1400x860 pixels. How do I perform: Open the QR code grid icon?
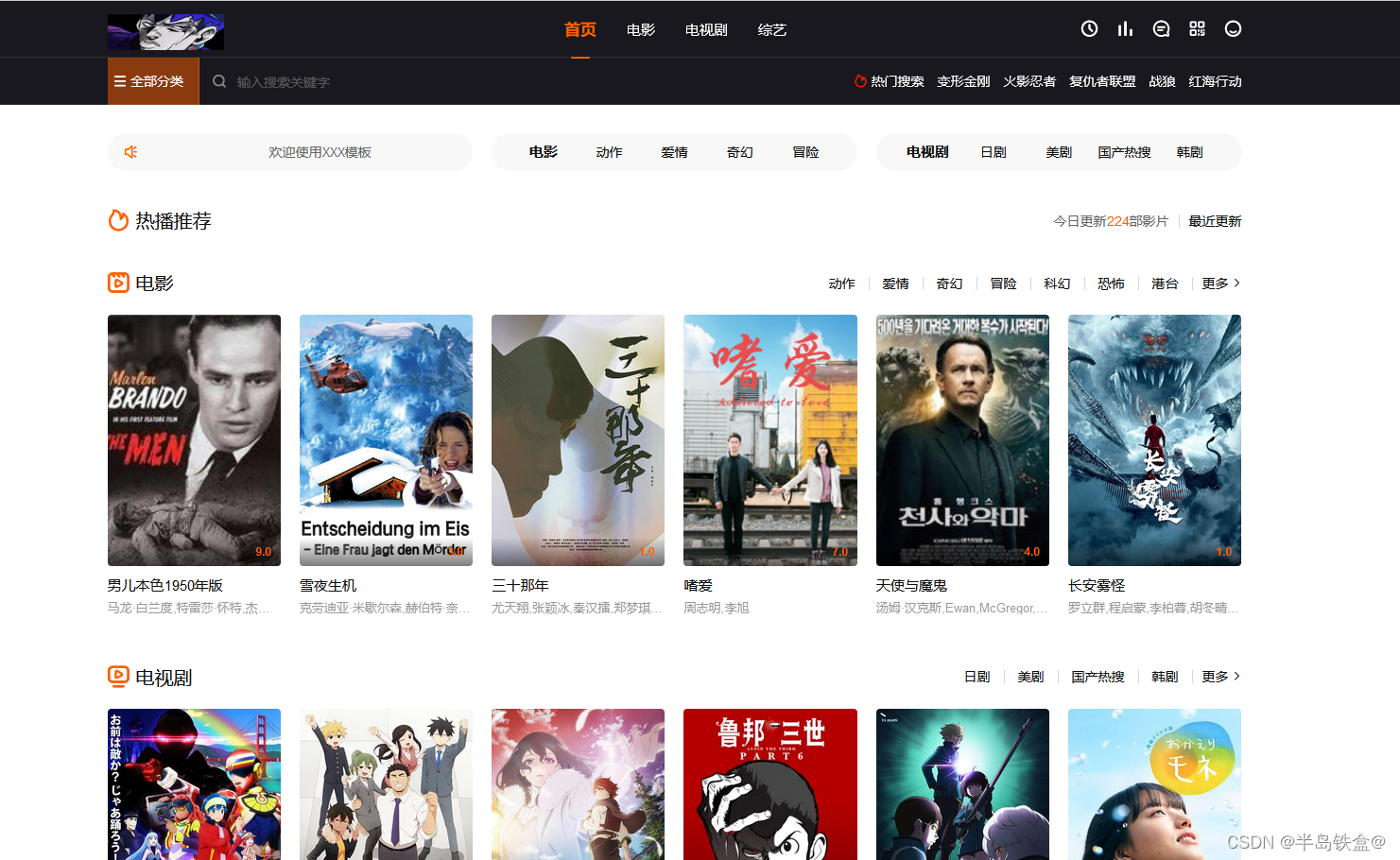(1197, 29)
